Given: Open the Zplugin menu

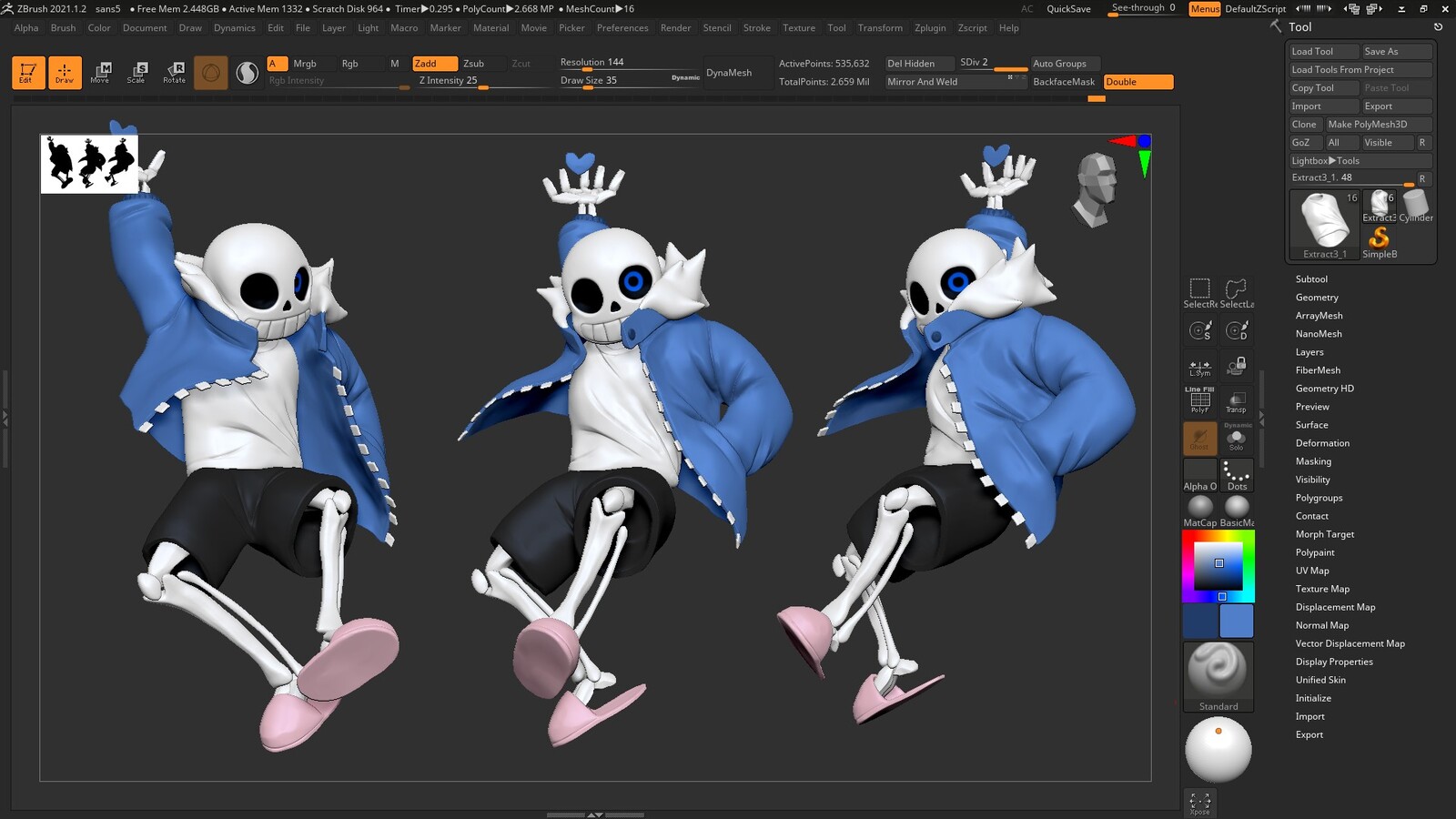Looking at the screenshot, I should (x=930, y=28).
